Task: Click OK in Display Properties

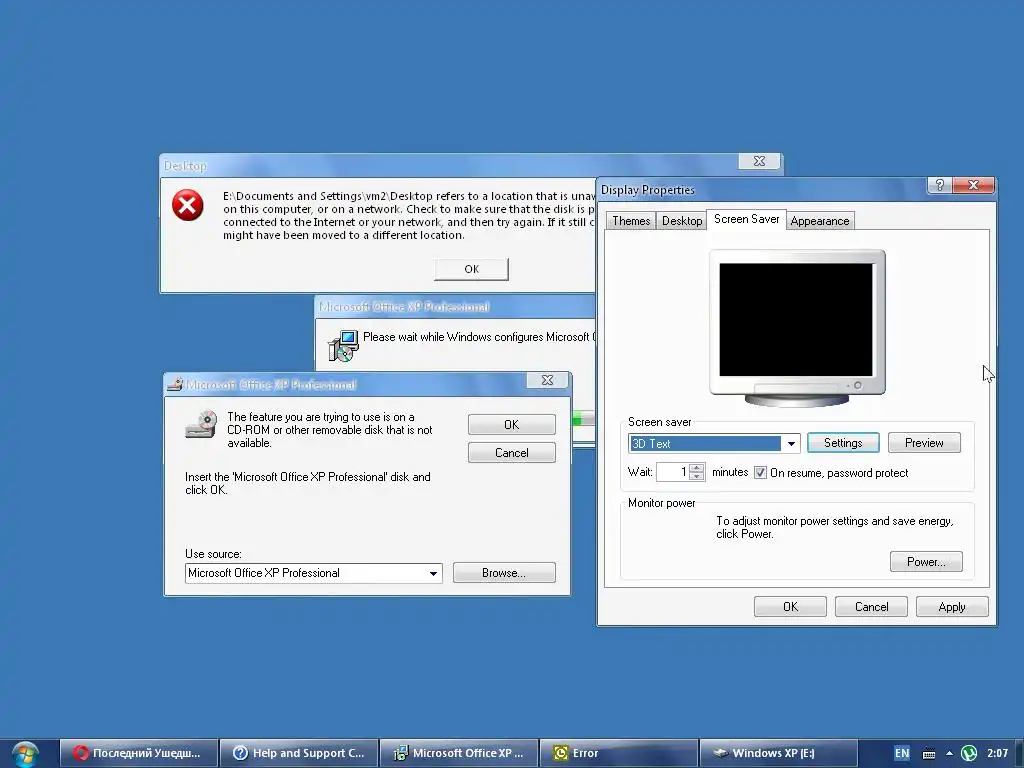Action: click(x=790, y=607)
